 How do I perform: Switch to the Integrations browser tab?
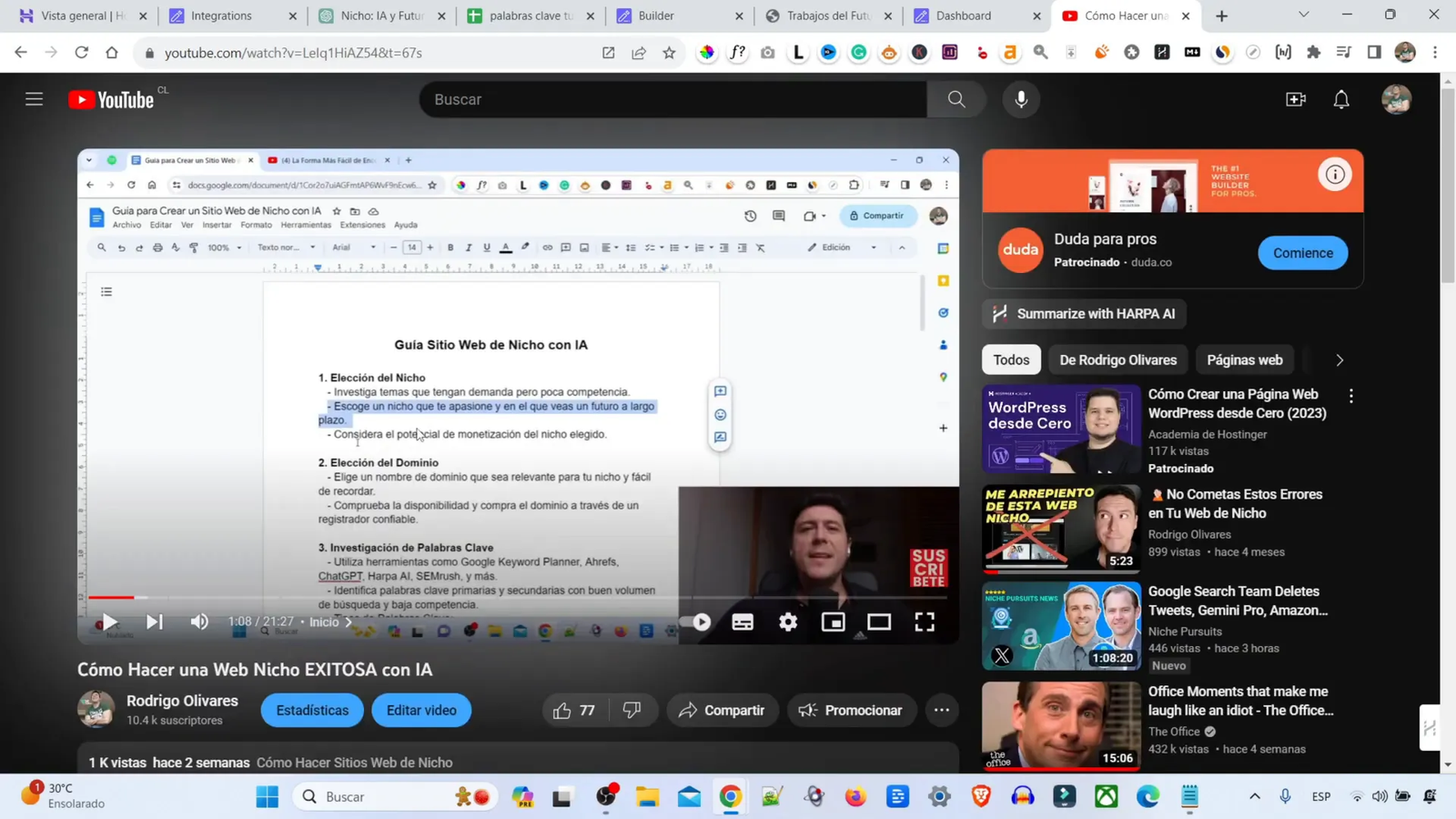click(x=221, y=15)
